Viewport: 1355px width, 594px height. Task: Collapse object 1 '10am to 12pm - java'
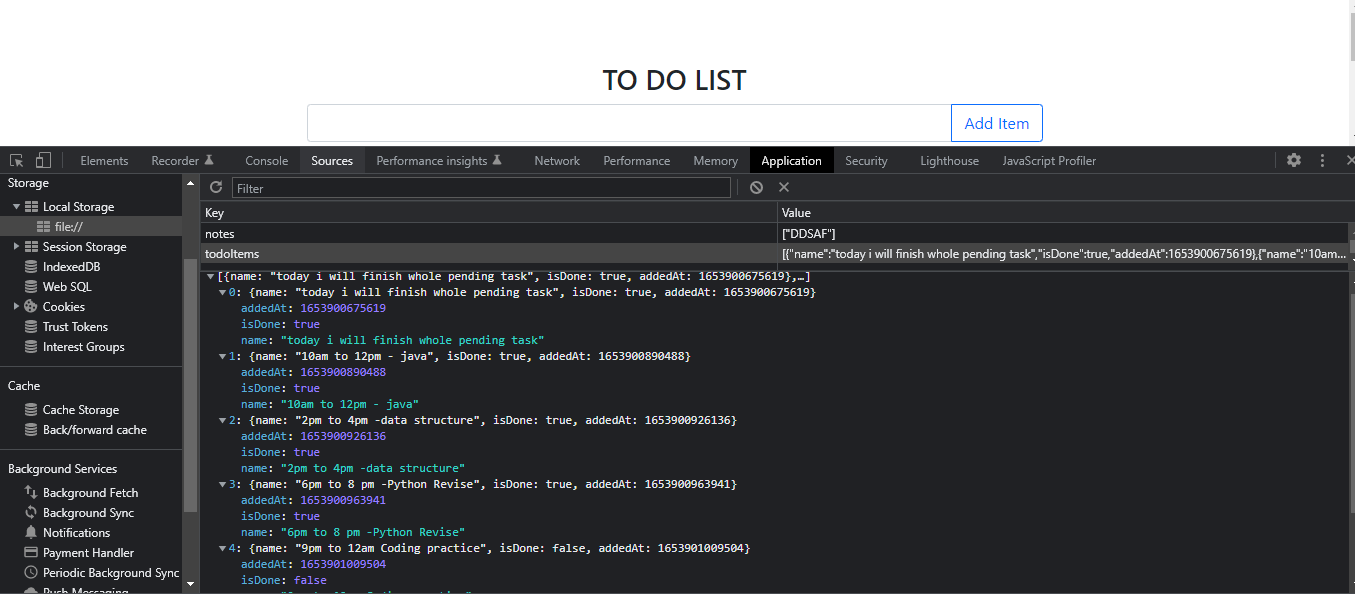click(222, 356)
